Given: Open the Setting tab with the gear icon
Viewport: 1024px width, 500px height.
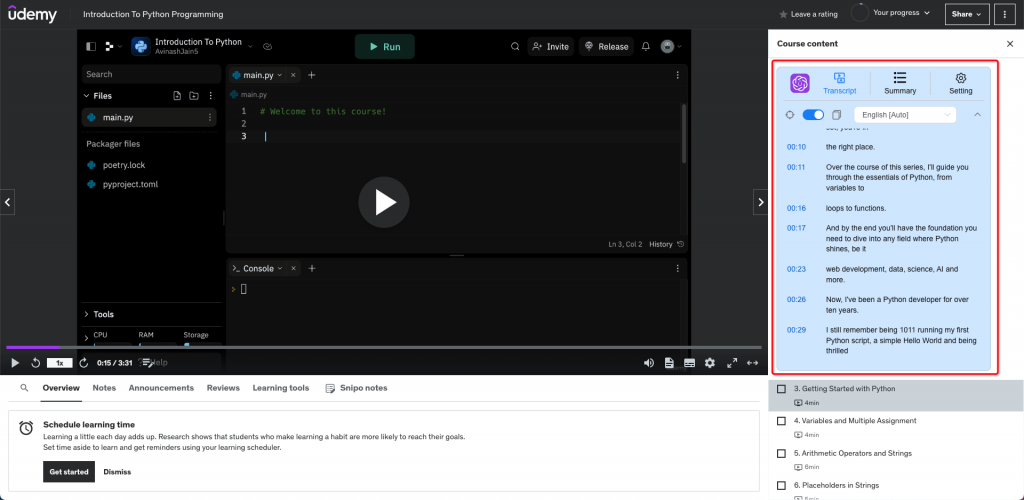Looking at the screenshot, I should pyautogui.click(x=961, y=84).
